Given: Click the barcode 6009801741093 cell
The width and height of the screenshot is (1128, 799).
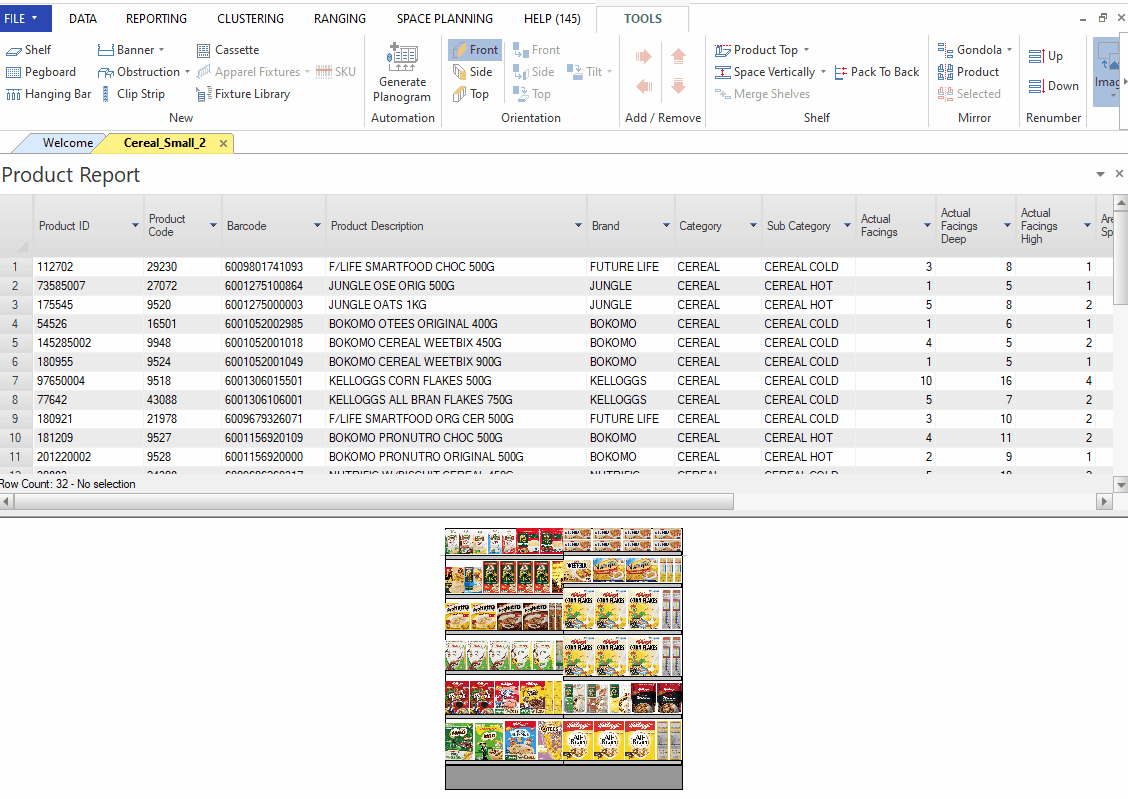Looking at the screenshot, I should point(273,267).
